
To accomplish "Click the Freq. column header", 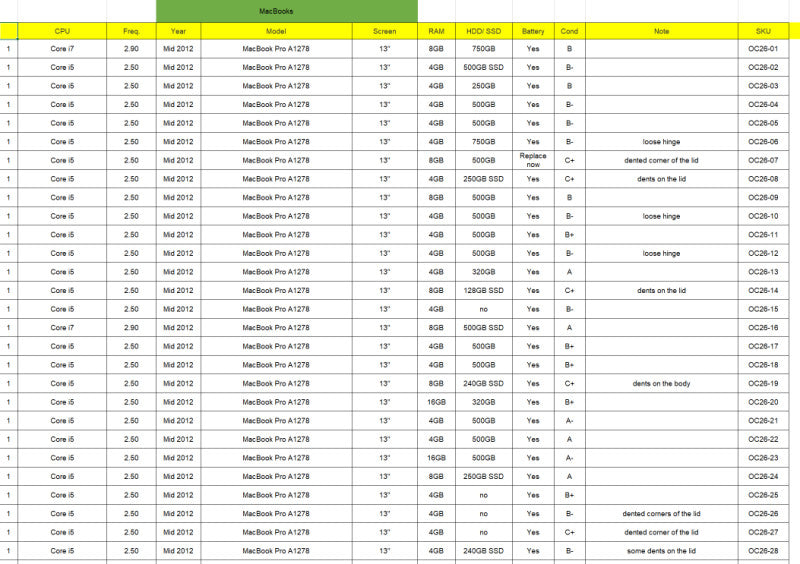I will 131,31.
